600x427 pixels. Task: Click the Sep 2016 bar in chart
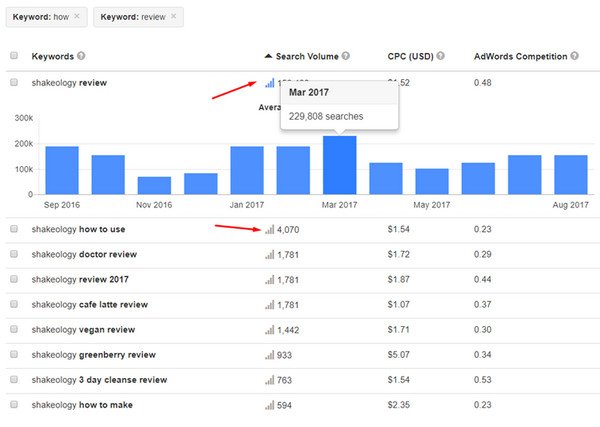point(62,170)
